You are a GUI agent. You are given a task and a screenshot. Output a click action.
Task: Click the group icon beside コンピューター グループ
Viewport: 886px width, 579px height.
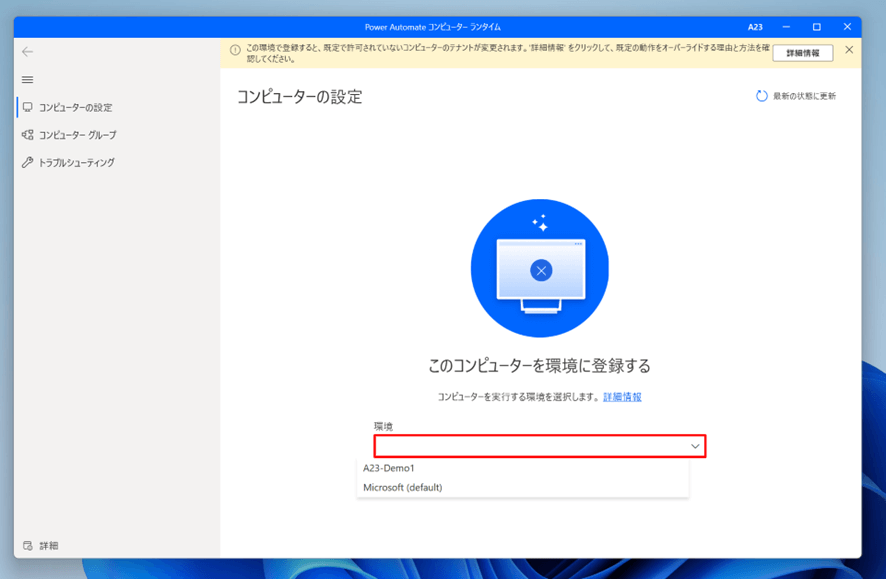[x=28, y=135]
